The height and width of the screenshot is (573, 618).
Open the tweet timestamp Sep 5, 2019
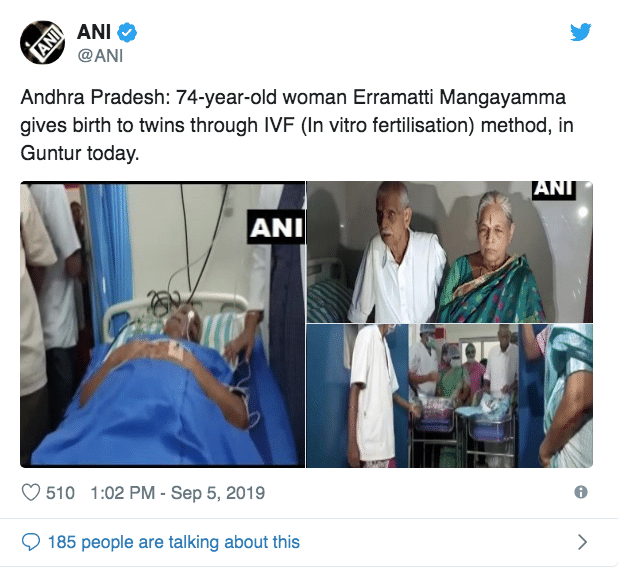(218, 493)
